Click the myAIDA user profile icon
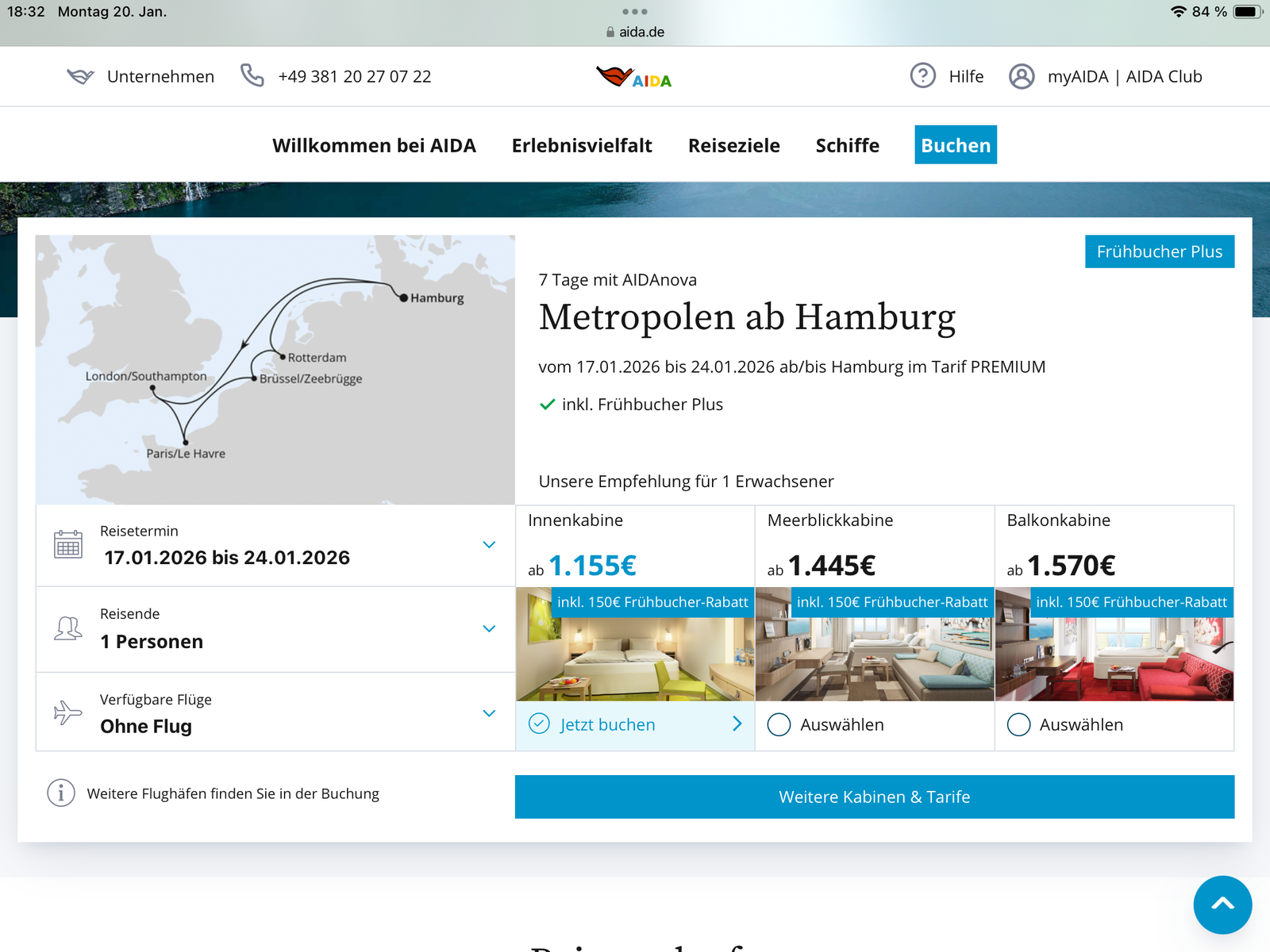Viewport: 1270px width, 952px height. pyautogui.click(x=1022, y=76)
